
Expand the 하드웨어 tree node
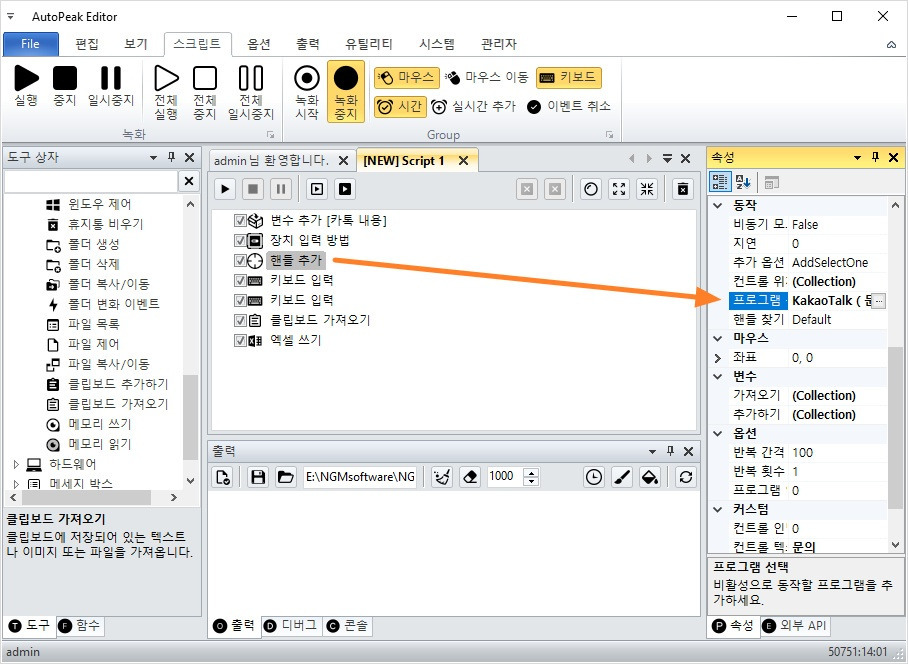pyautogui.click(x=16, y=464)
